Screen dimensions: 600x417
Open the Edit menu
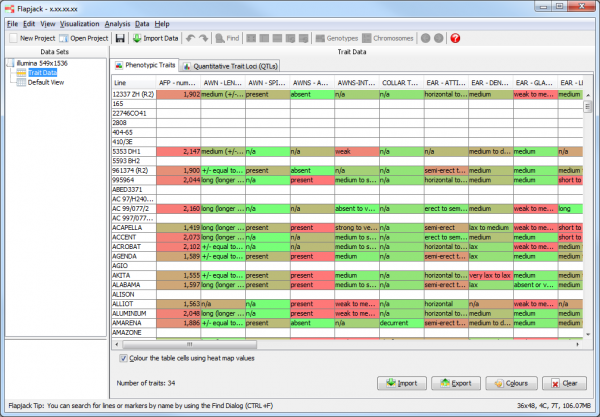coord(29,24)
